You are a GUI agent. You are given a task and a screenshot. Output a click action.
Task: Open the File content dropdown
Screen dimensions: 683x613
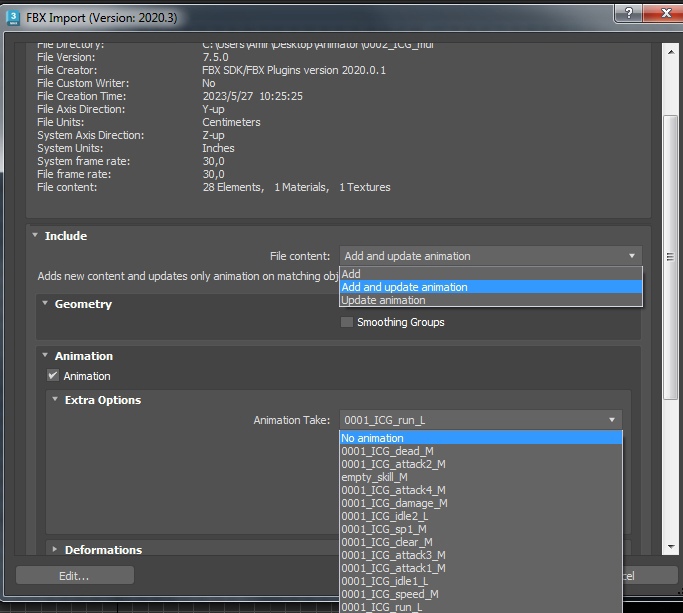point(490,256)
